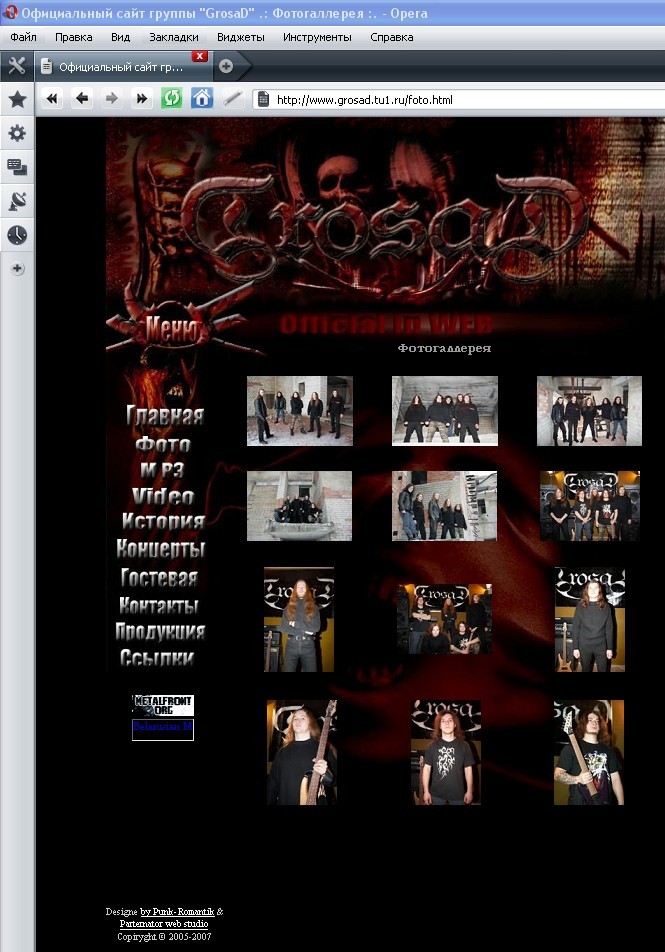Screen dimensions: 665x952
Task: Open the Справка menu
Action: (x=392, y=37)
